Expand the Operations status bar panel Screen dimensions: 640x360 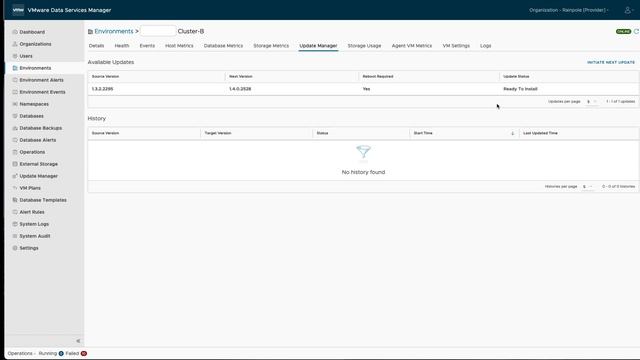click(22, 353)
